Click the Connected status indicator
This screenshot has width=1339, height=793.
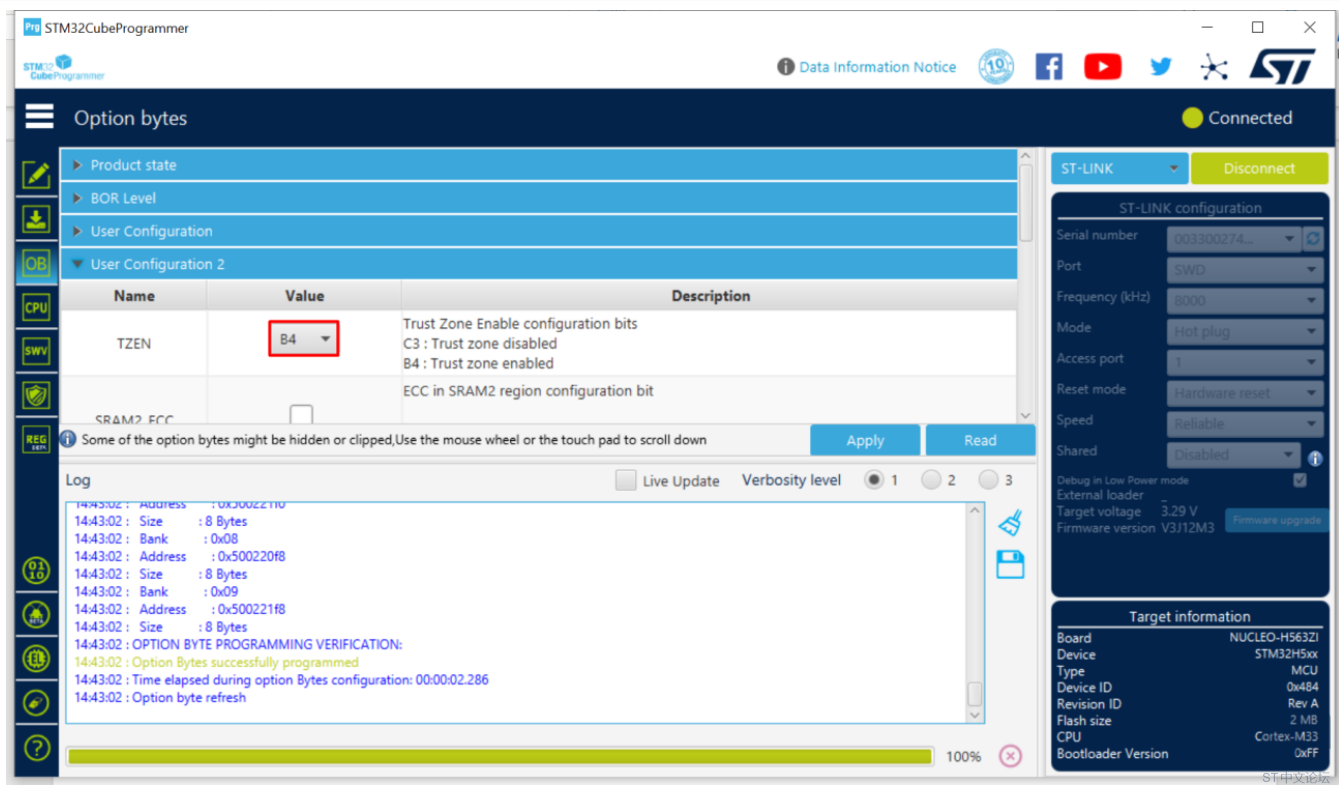pos(1237,118)
